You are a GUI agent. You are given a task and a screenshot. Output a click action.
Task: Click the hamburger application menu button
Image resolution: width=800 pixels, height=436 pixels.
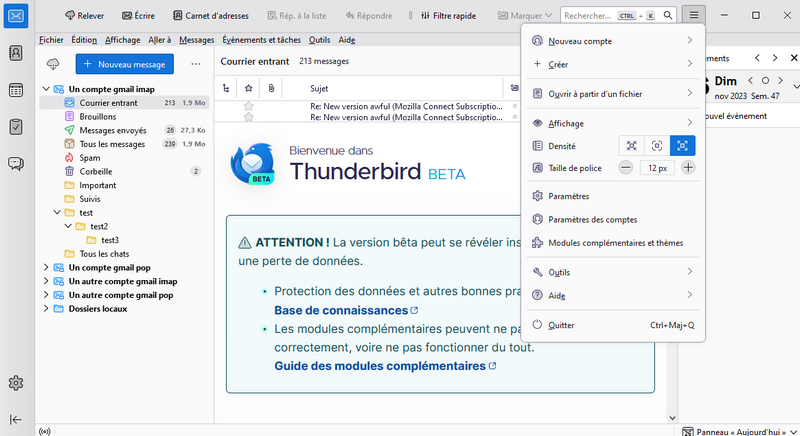pos(695,16)
